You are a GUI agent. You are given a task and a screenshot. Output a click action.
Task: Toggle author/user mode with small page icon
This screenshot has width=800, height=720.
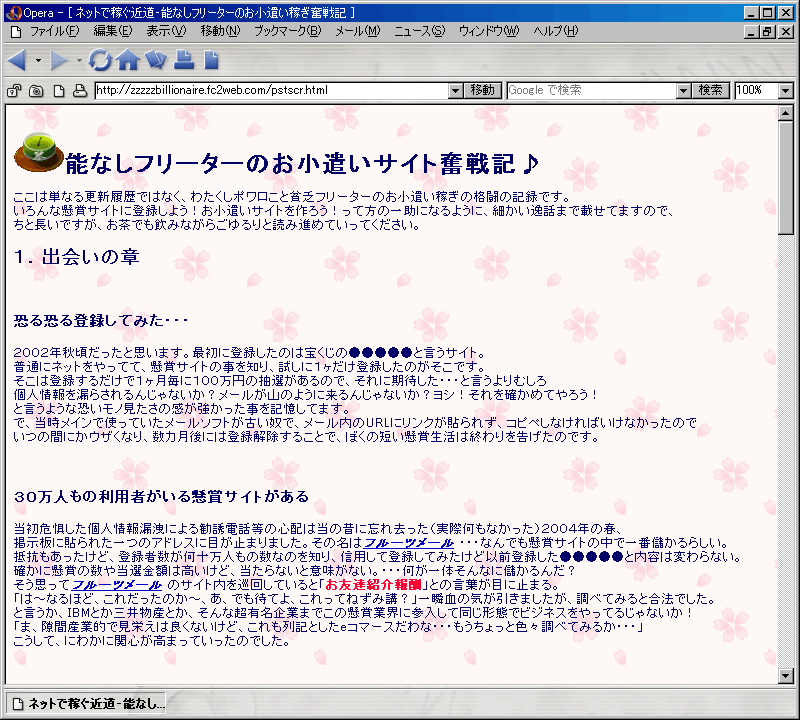[x=59, y=91]
